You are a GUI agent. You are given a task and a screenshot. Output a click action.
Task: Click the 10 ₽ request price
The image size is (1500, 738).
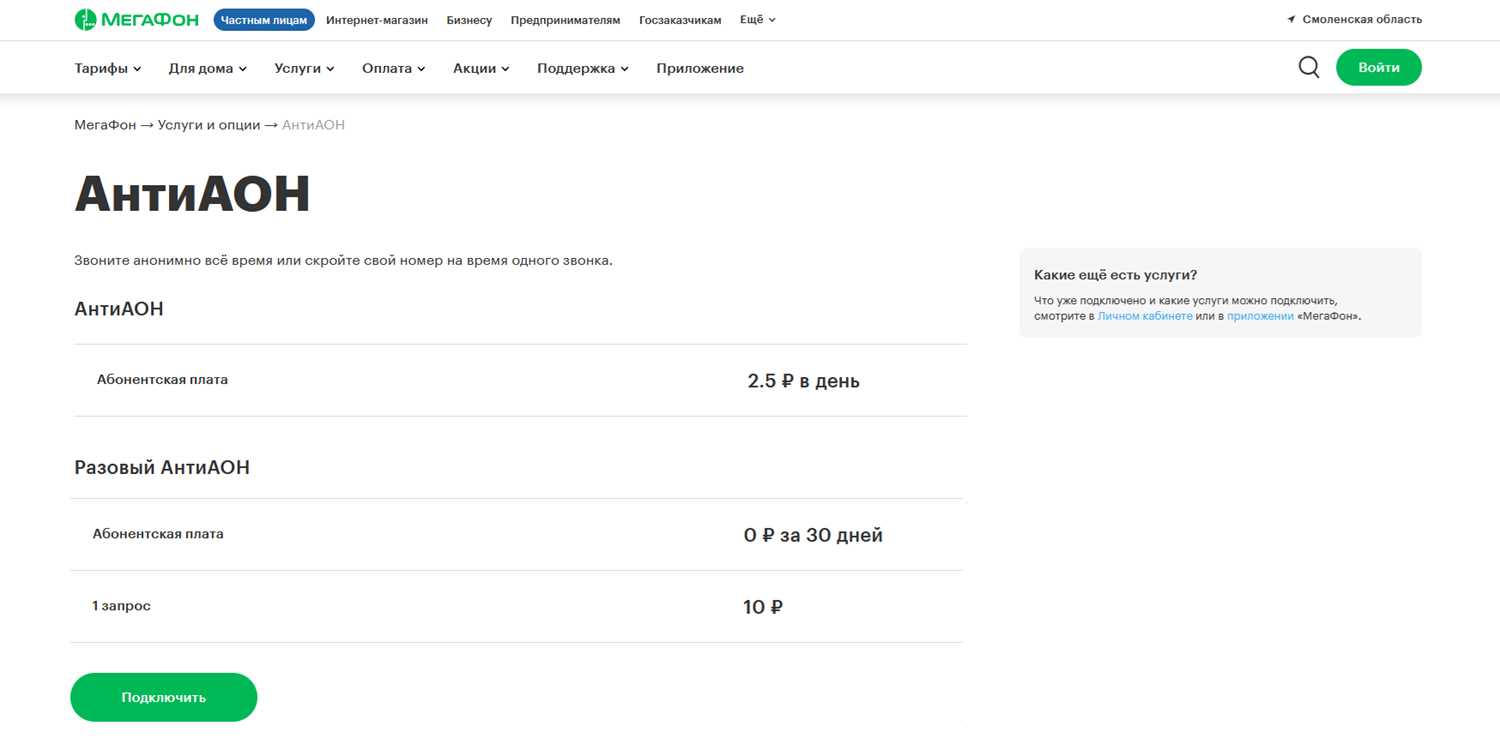click(763, 607)
